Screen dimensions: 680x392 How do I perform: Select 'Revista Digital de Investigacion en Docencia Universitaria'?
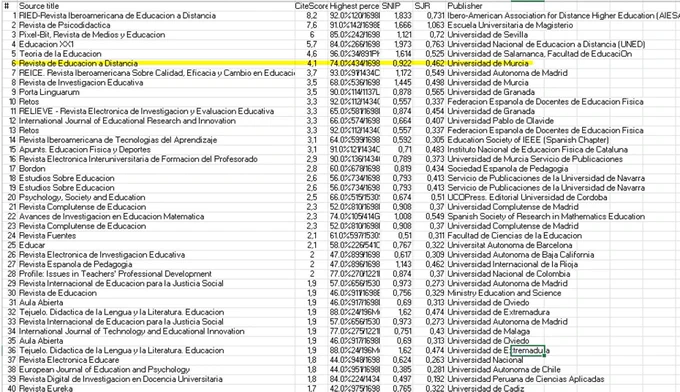[121, 379]
